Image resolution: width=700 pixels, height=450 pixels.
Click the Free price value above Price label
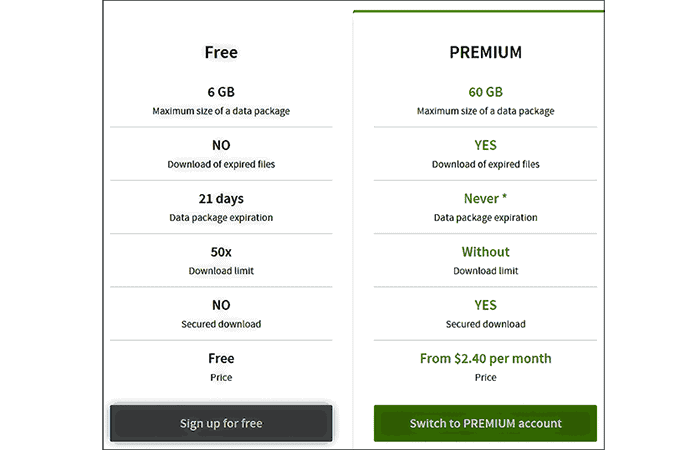pos(221,358)
